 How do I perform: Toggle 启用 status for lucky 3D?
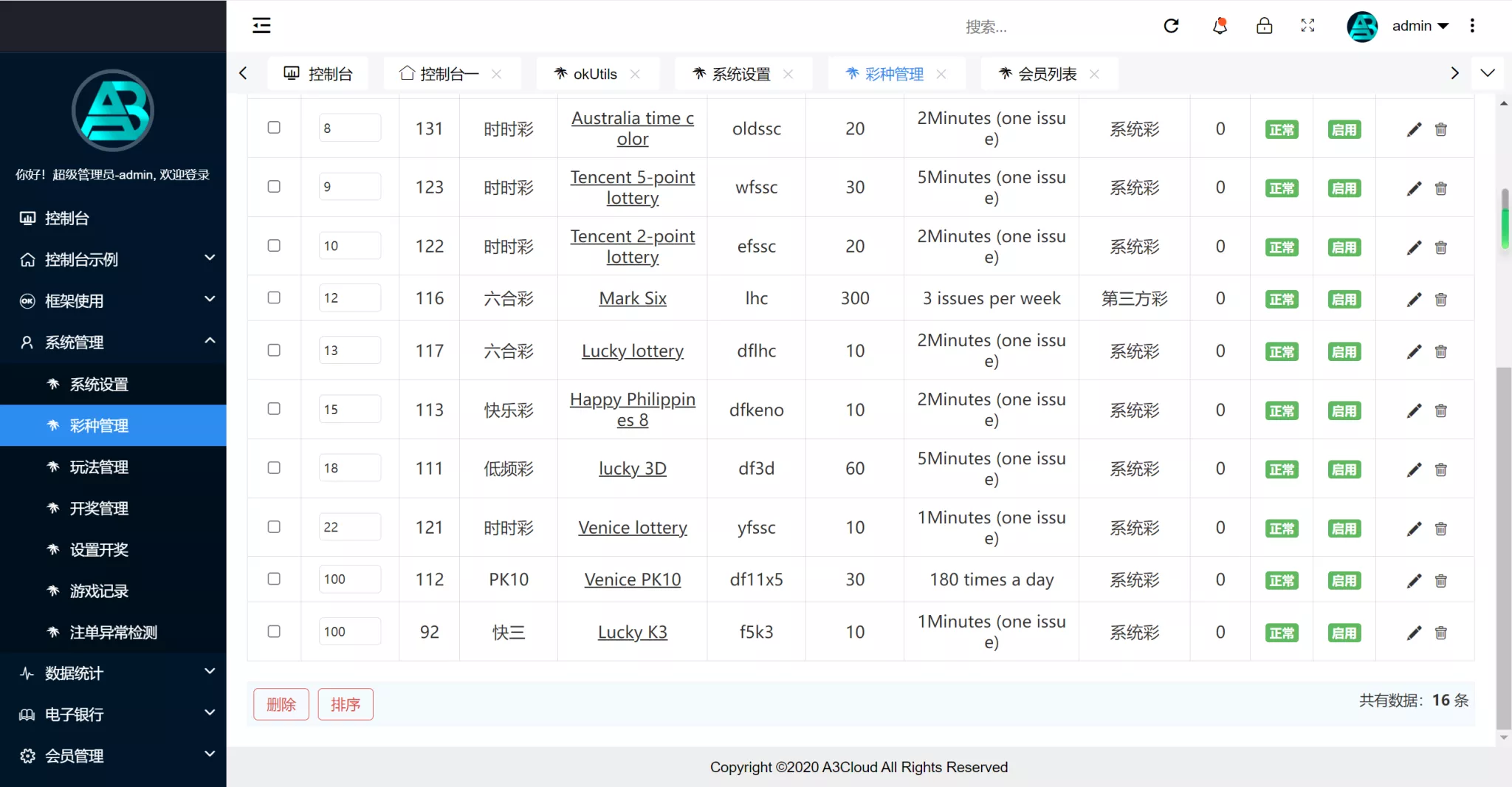tap(1344, 469)
